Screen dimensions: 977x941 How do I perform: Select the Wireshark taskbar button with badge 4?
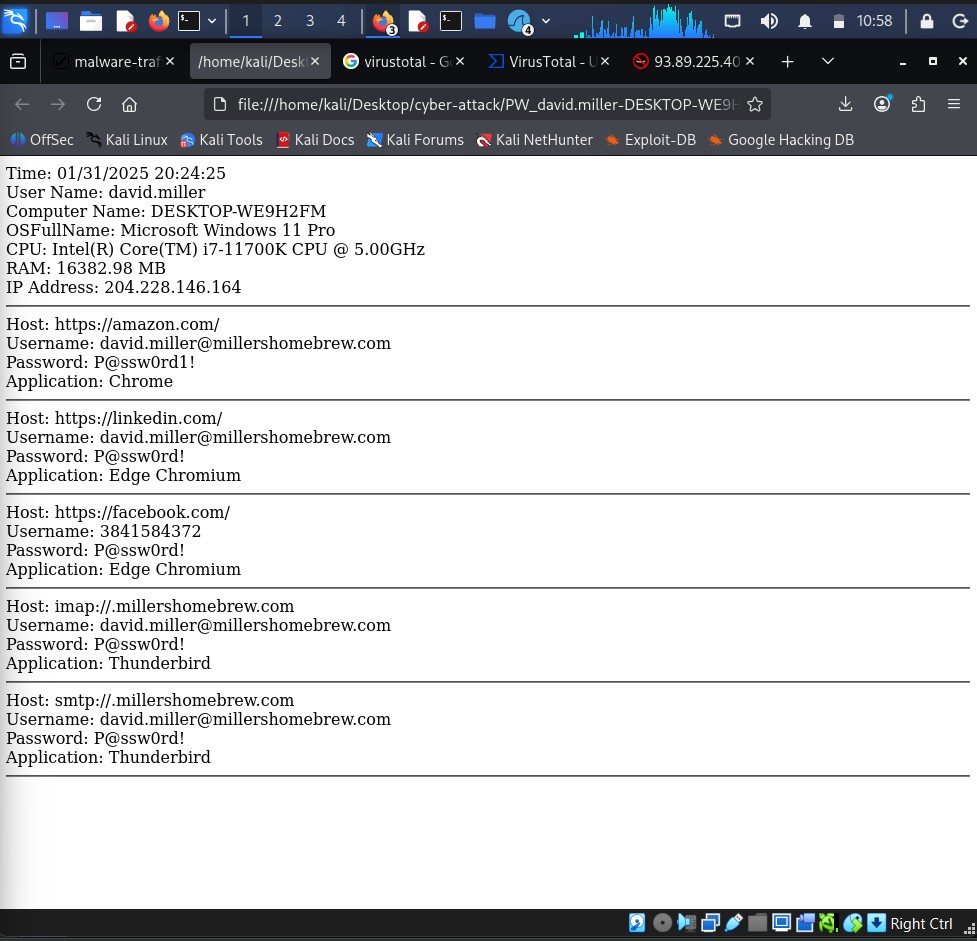[520, 22]
